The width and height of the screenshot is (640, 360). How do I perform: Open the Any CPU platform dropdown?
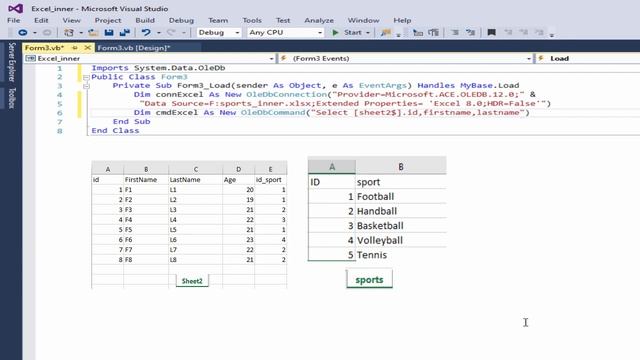click(x=285, y=32)
